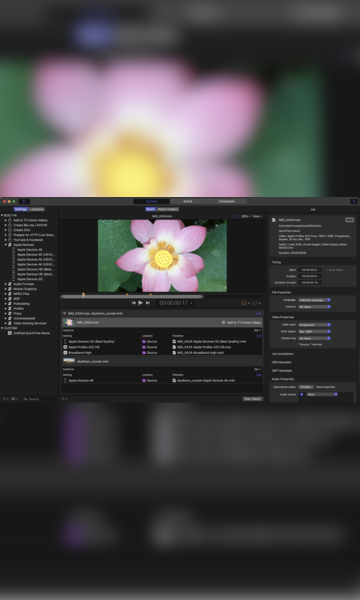Click the Apple ProRes 422 HQ setting icon
Image resolution: width=360 pixels, height=600 pixels.
(65, 347)
